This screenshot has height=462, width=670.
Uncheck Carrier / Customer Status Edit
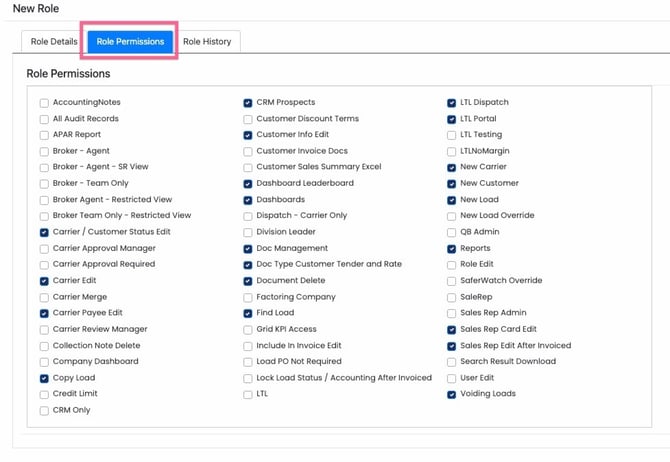pyautogui.click(x=44, y=232)
